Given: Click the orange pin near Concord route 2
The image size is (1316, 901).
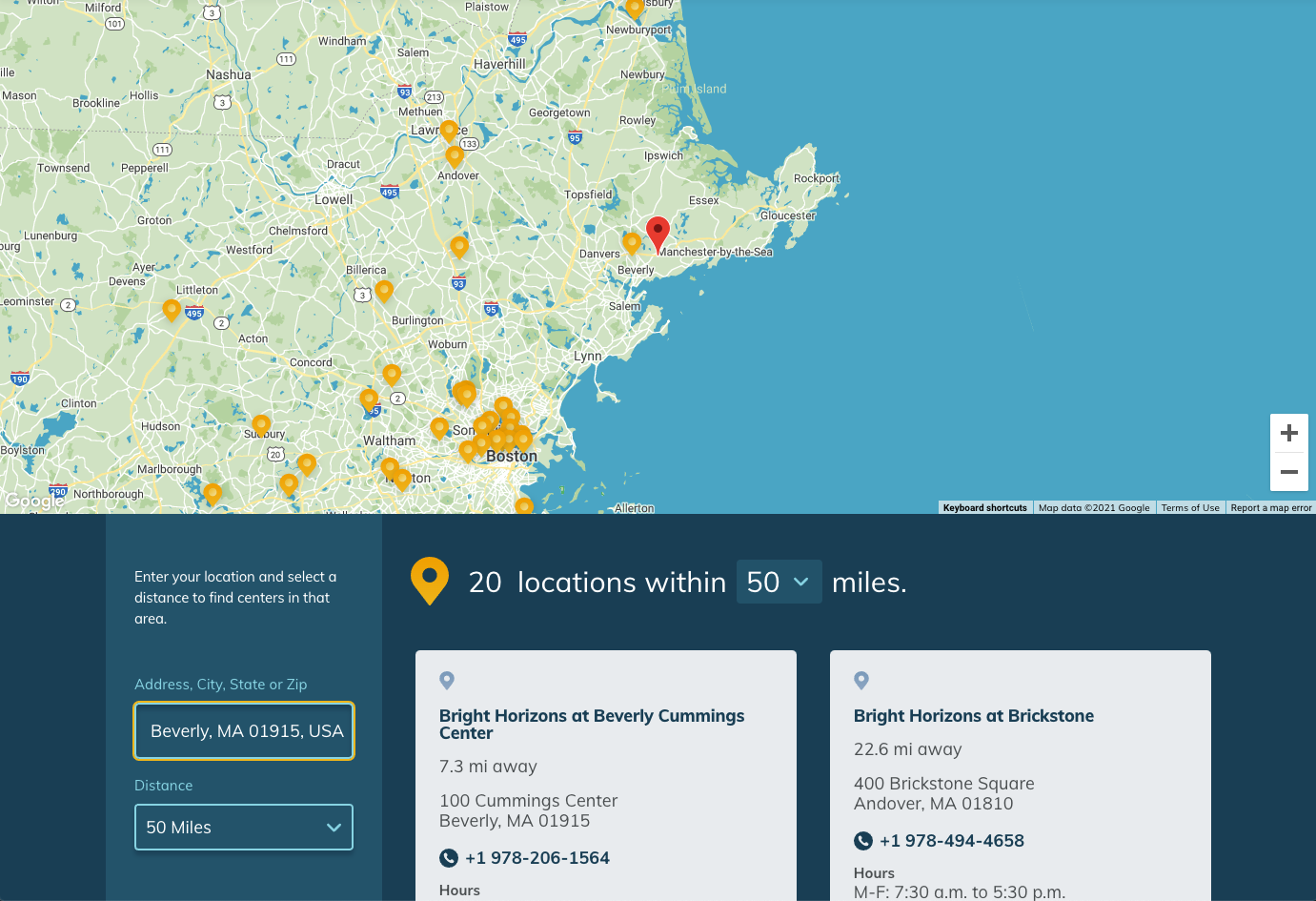Looking at the screenshot, I should [x=392, y=375].
